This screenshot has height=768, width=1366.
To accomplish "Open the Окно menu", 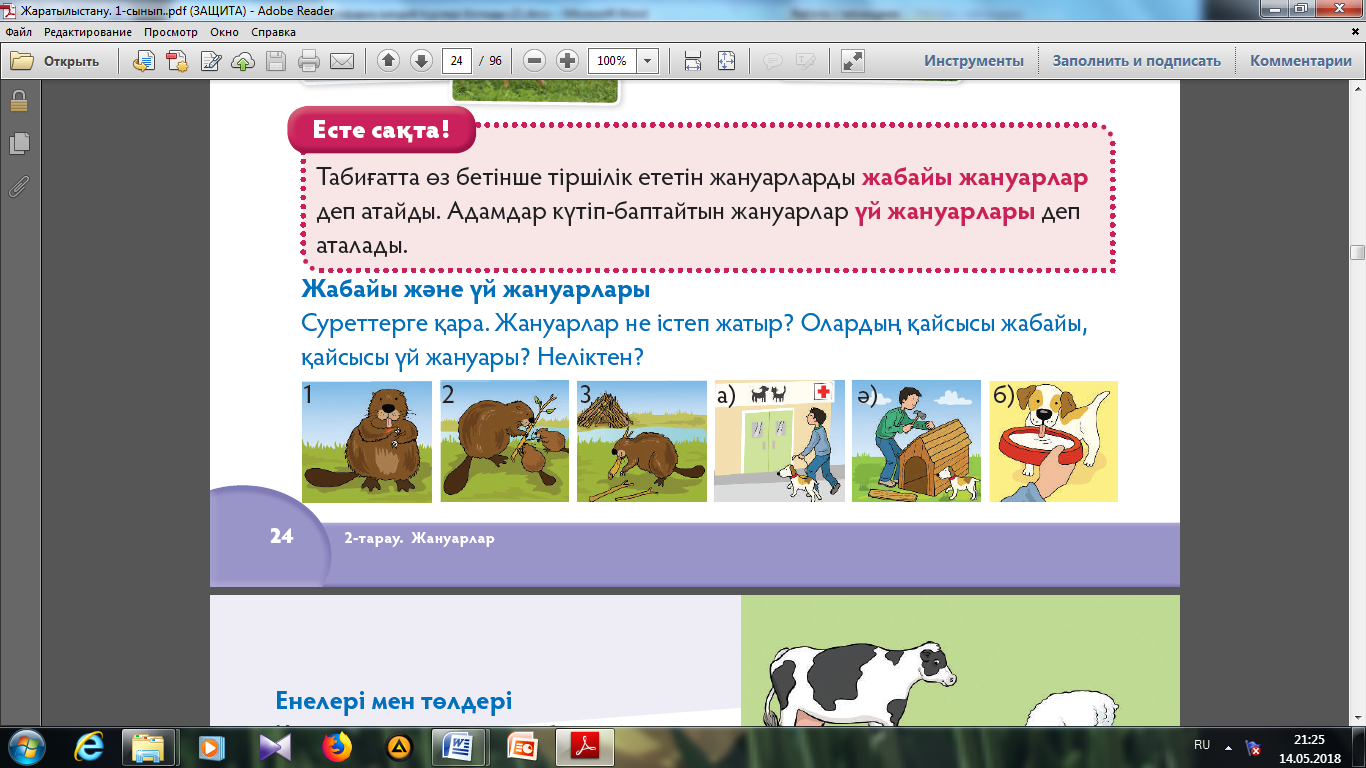I will tap(224, 32).
